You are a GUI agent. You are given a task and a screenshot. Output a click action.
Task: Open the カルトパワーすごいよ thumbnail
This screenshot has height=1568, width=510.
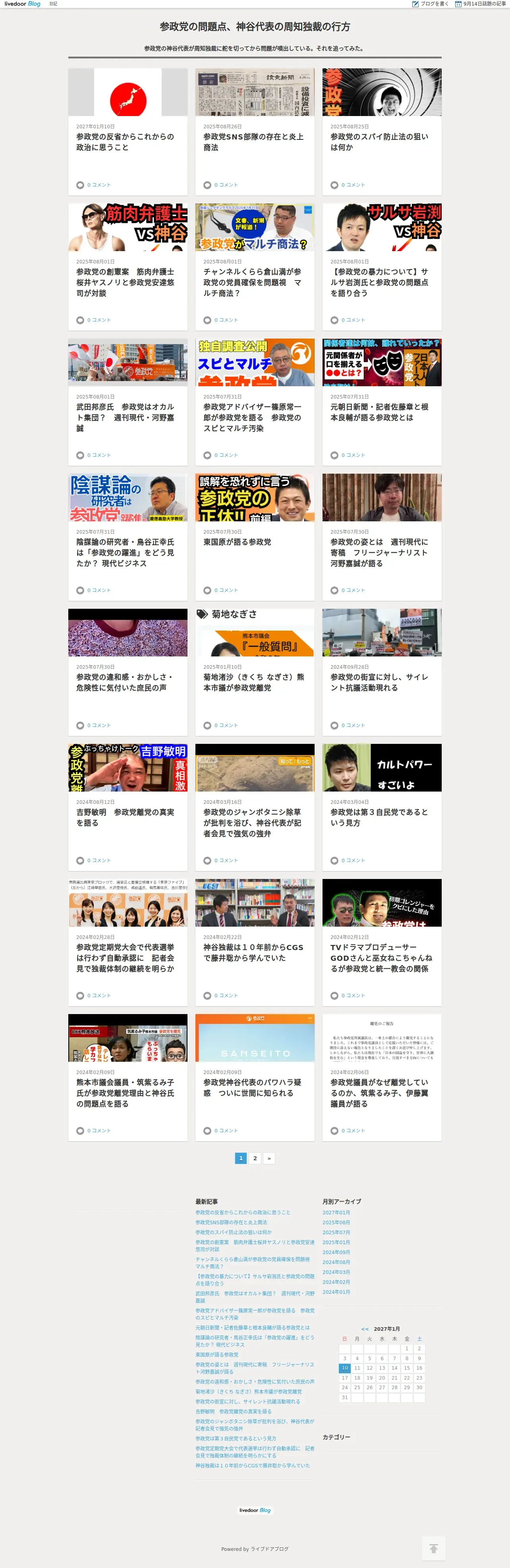point(382,768)
